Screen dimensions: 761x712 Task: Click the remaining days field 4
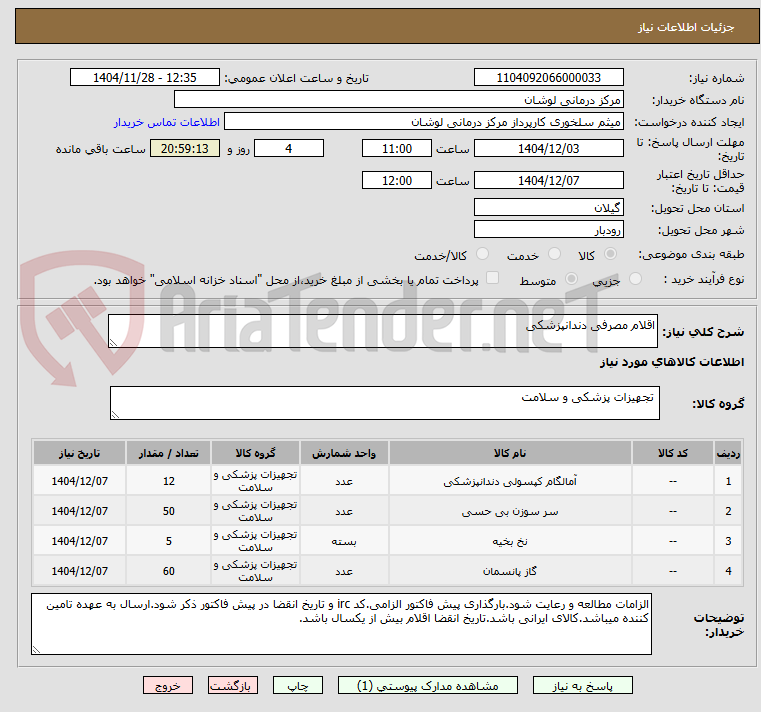tap(289, 149)
